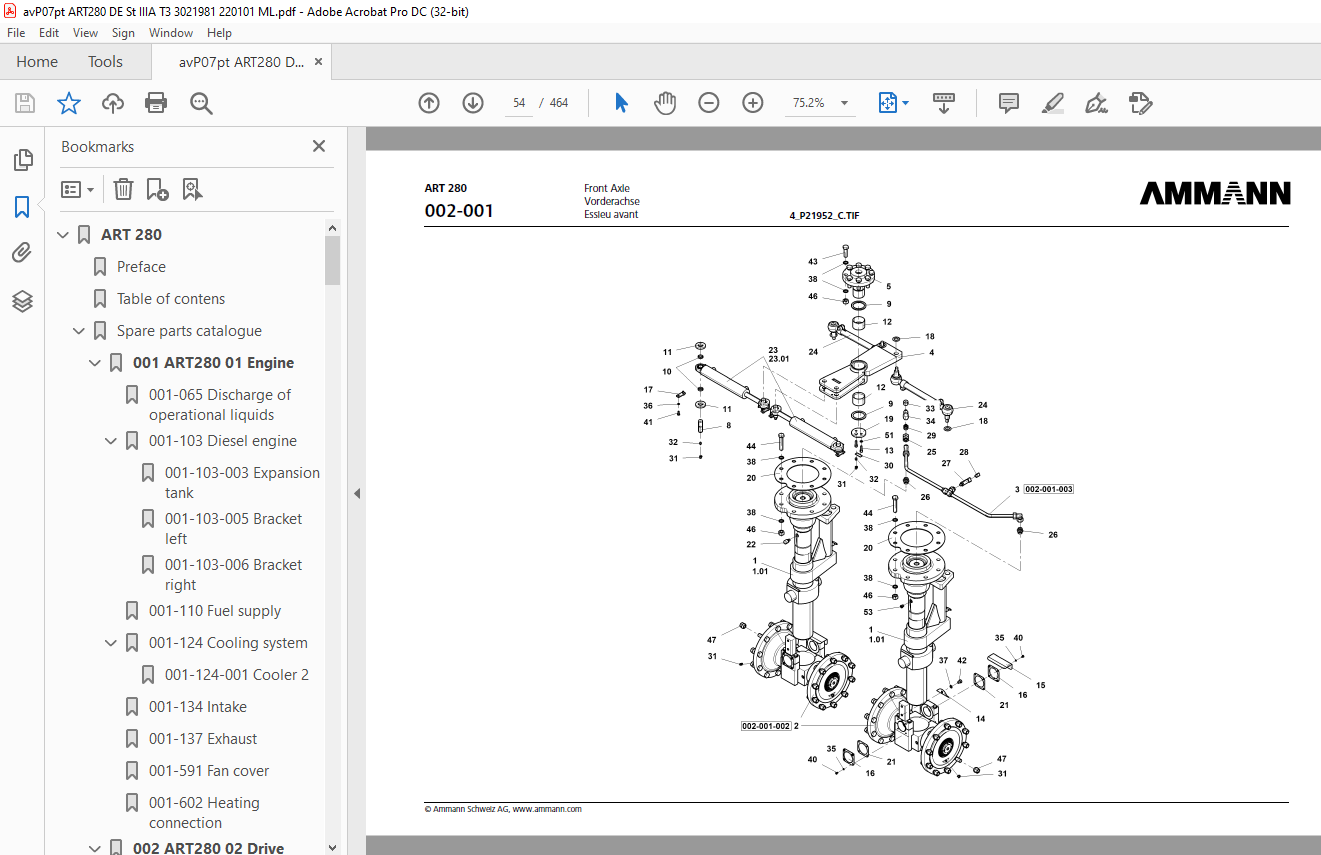1321x855 pixels.
Task: Select the arrow selection tool
Action: (x=621, y=103)
